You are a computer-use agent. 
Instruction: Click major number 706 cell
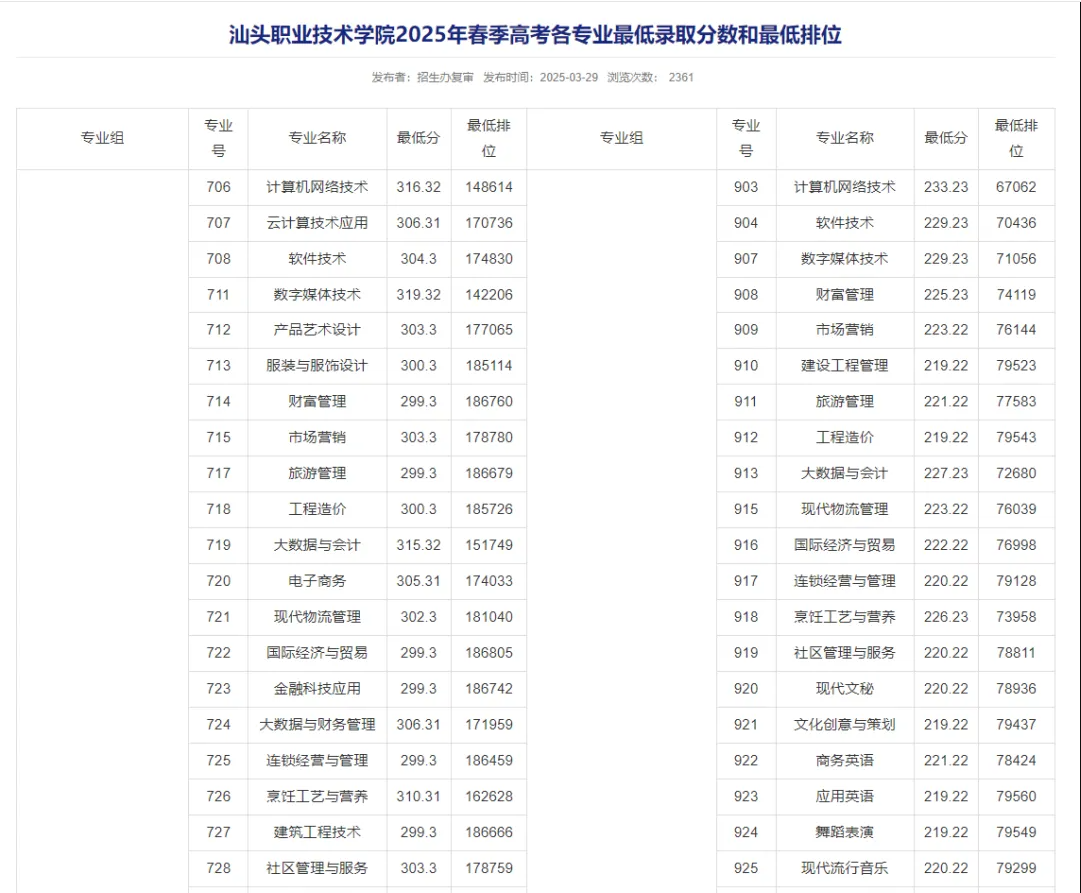(218, 187)
